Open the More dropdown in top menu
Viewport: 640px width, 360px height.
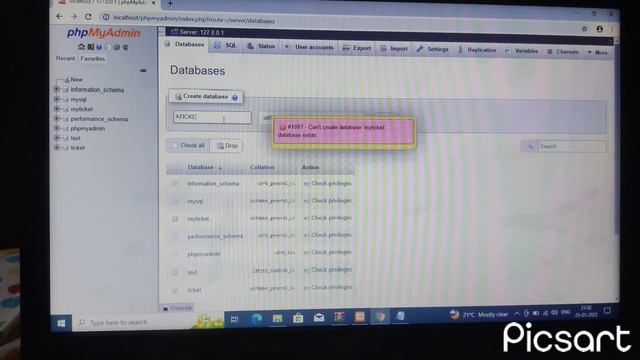click(598, 53)
